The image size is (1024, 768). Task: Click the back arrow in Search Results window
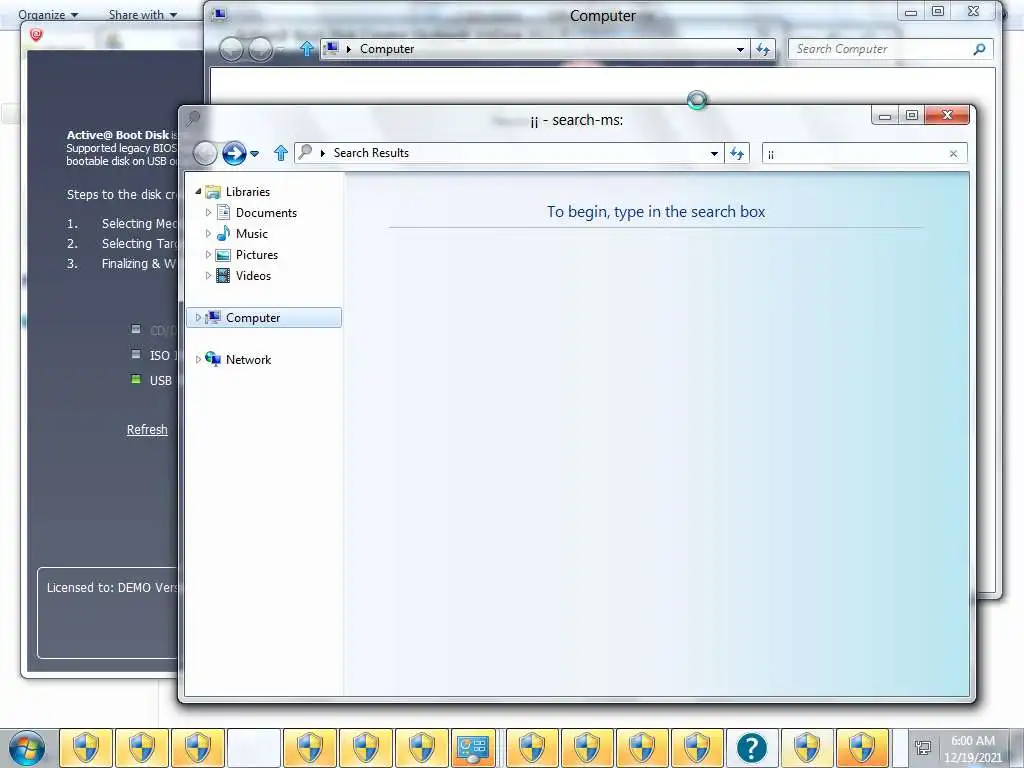coord(205,153)
